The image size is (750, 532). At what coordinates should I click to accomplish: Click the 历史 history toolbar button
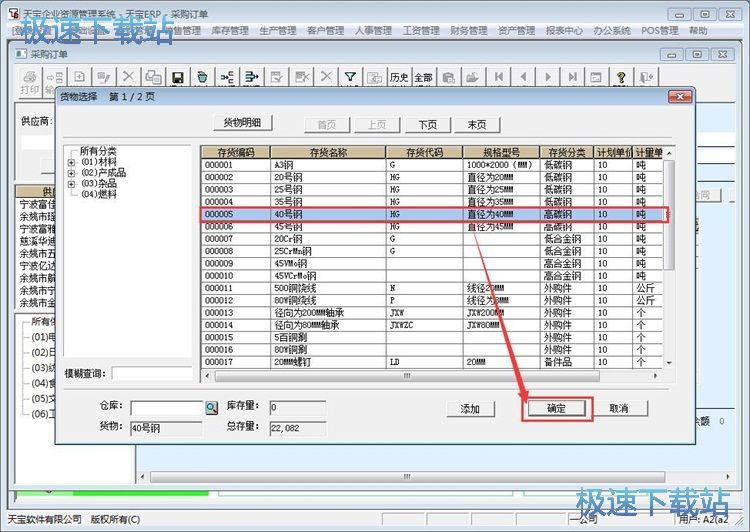pyautogui.click(x=399, y=78)
